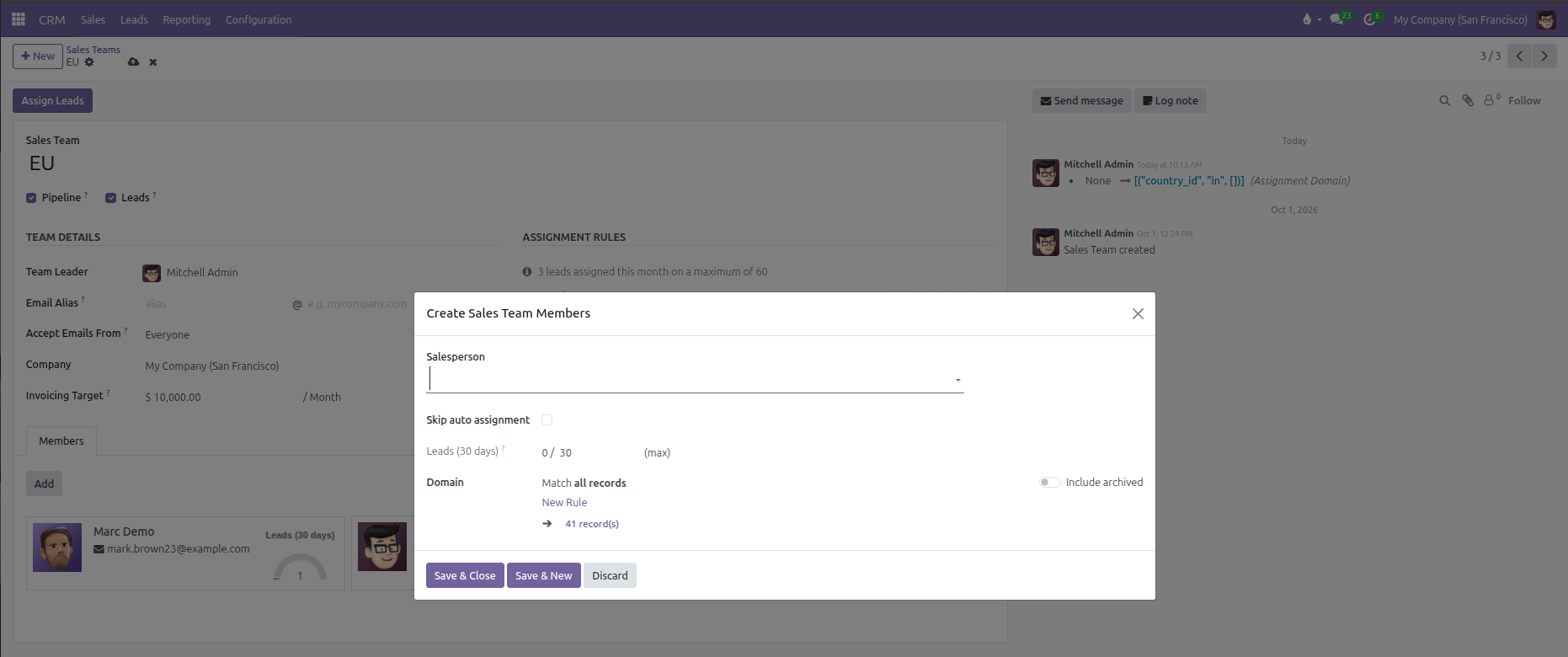Click Follow in chatter
Image resolution: width=1568 pixels, height=657 pixels.
click(x=1524, y=100)
